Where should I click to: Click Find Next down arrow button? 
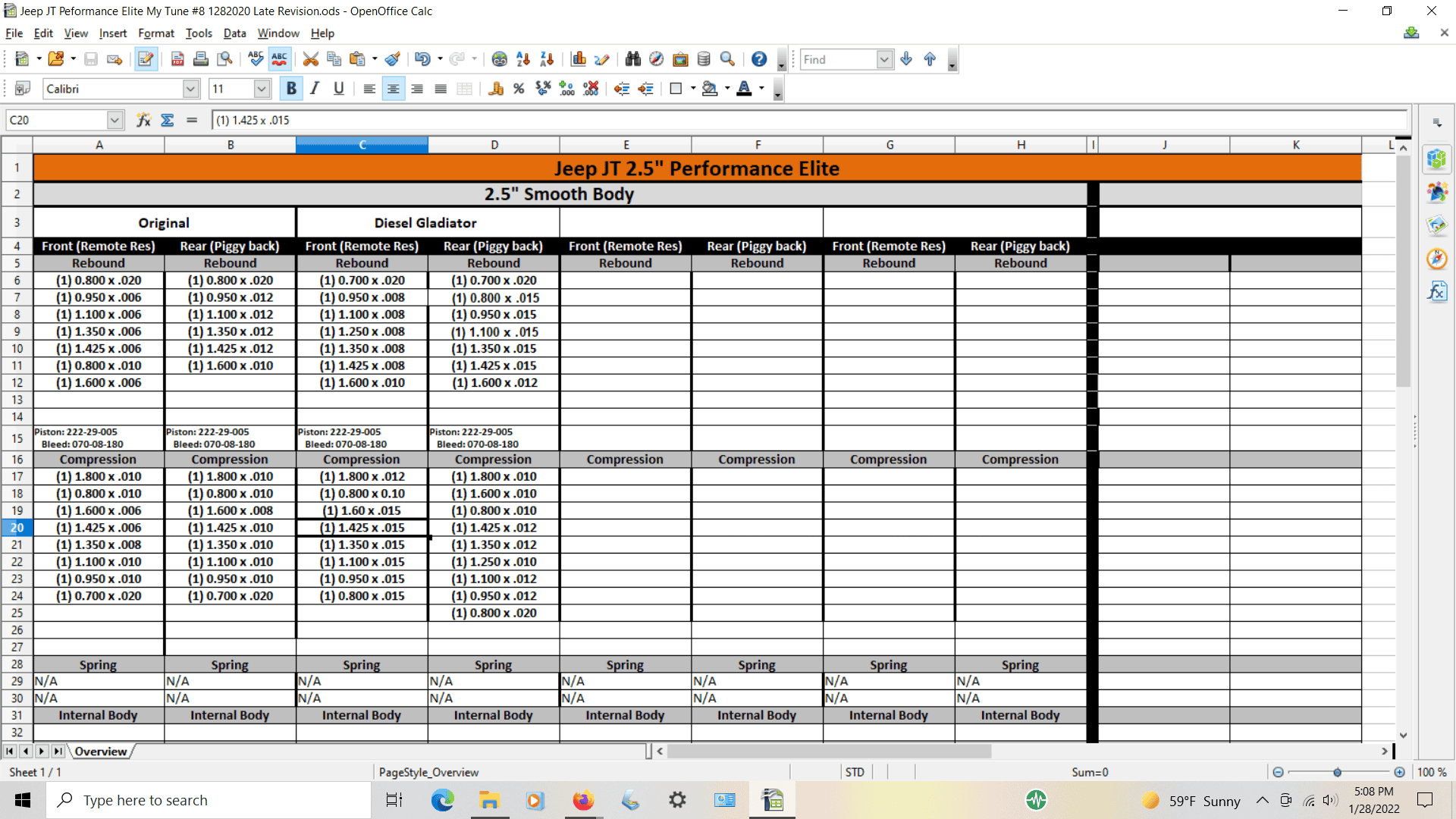[x=906, y=59]
